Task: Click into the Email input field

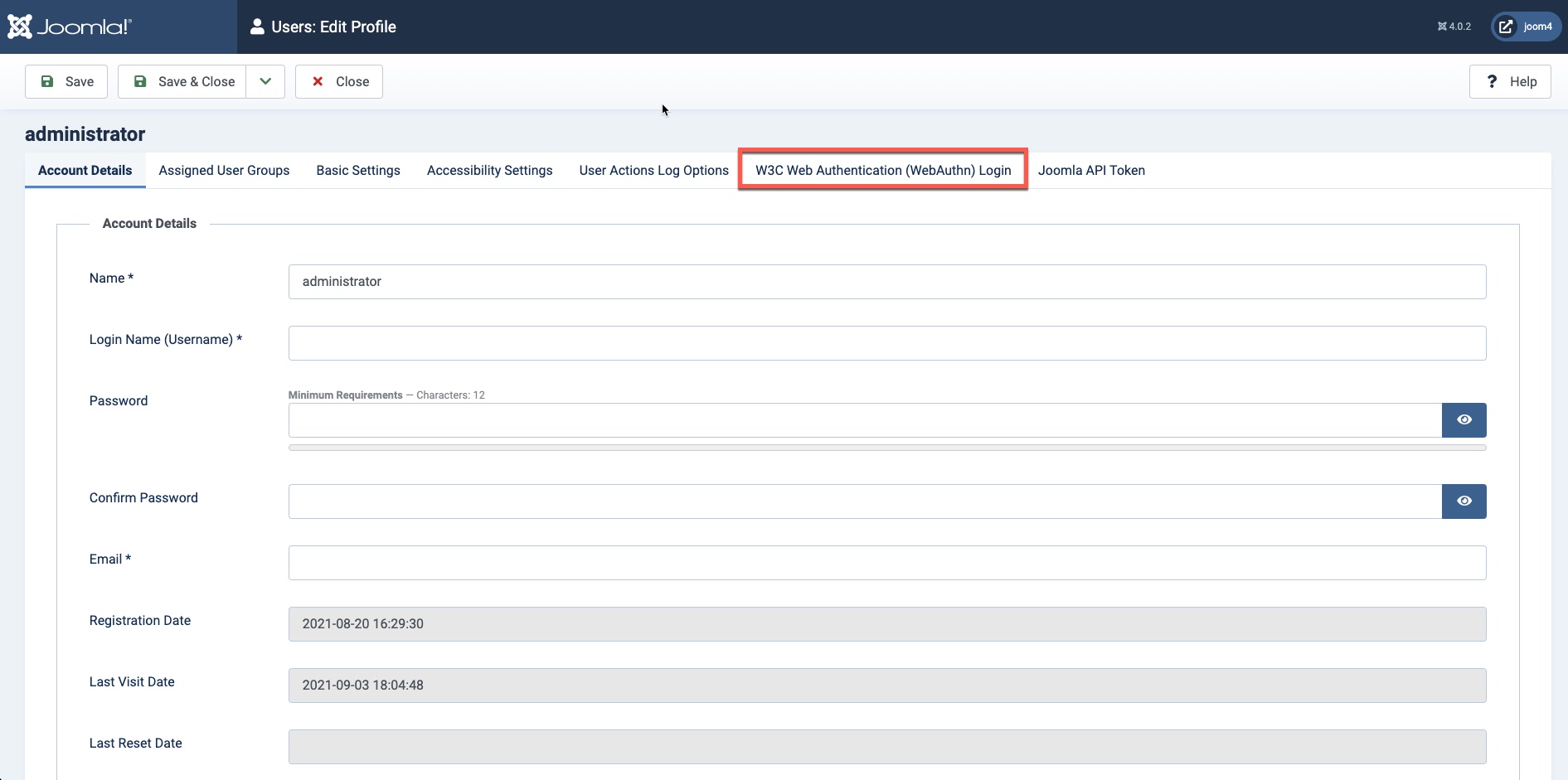Action: tap(886, 563)
